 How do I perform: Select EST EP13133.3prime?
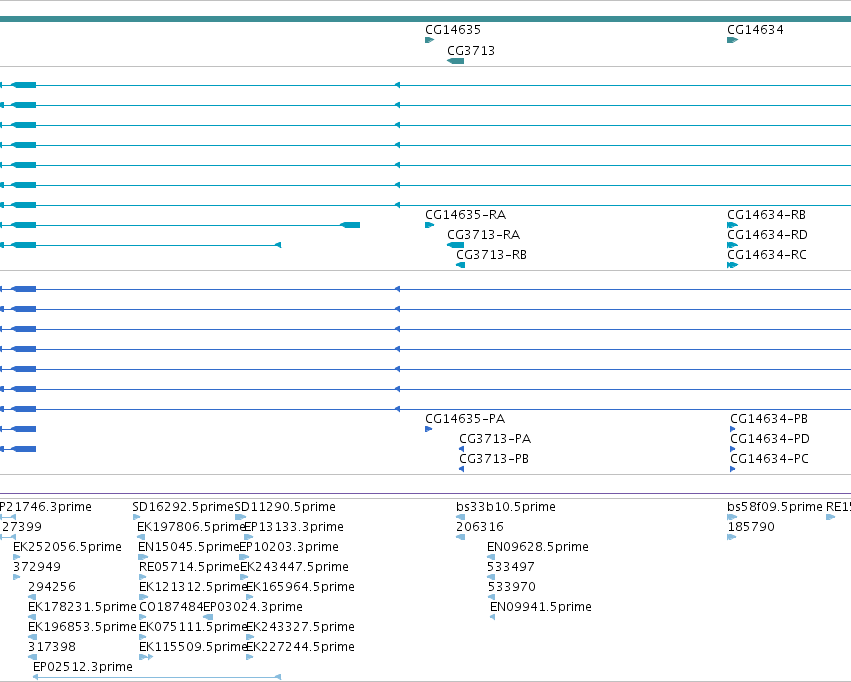point(294,527)
